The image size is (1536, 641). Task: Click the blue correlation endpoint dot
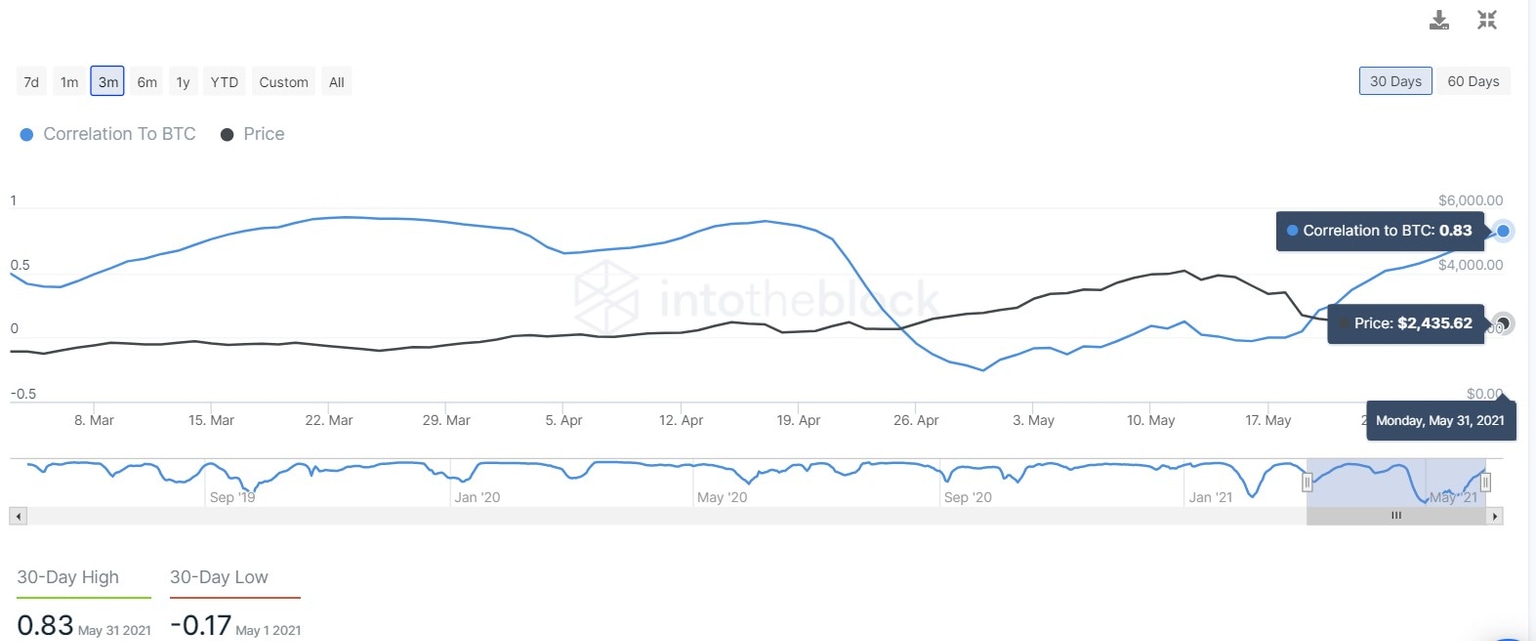(1502, 231)
